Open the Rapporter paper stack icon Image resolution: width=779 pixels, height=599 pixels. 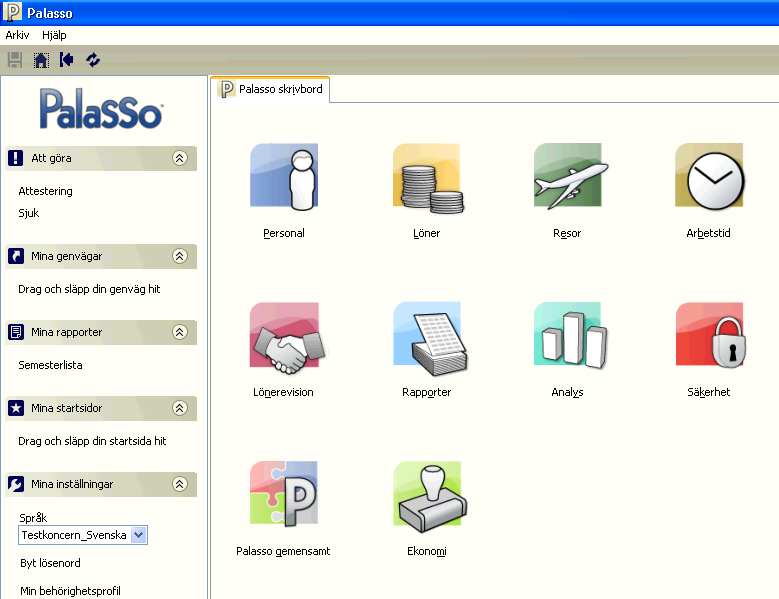click(x=430, y=338)
